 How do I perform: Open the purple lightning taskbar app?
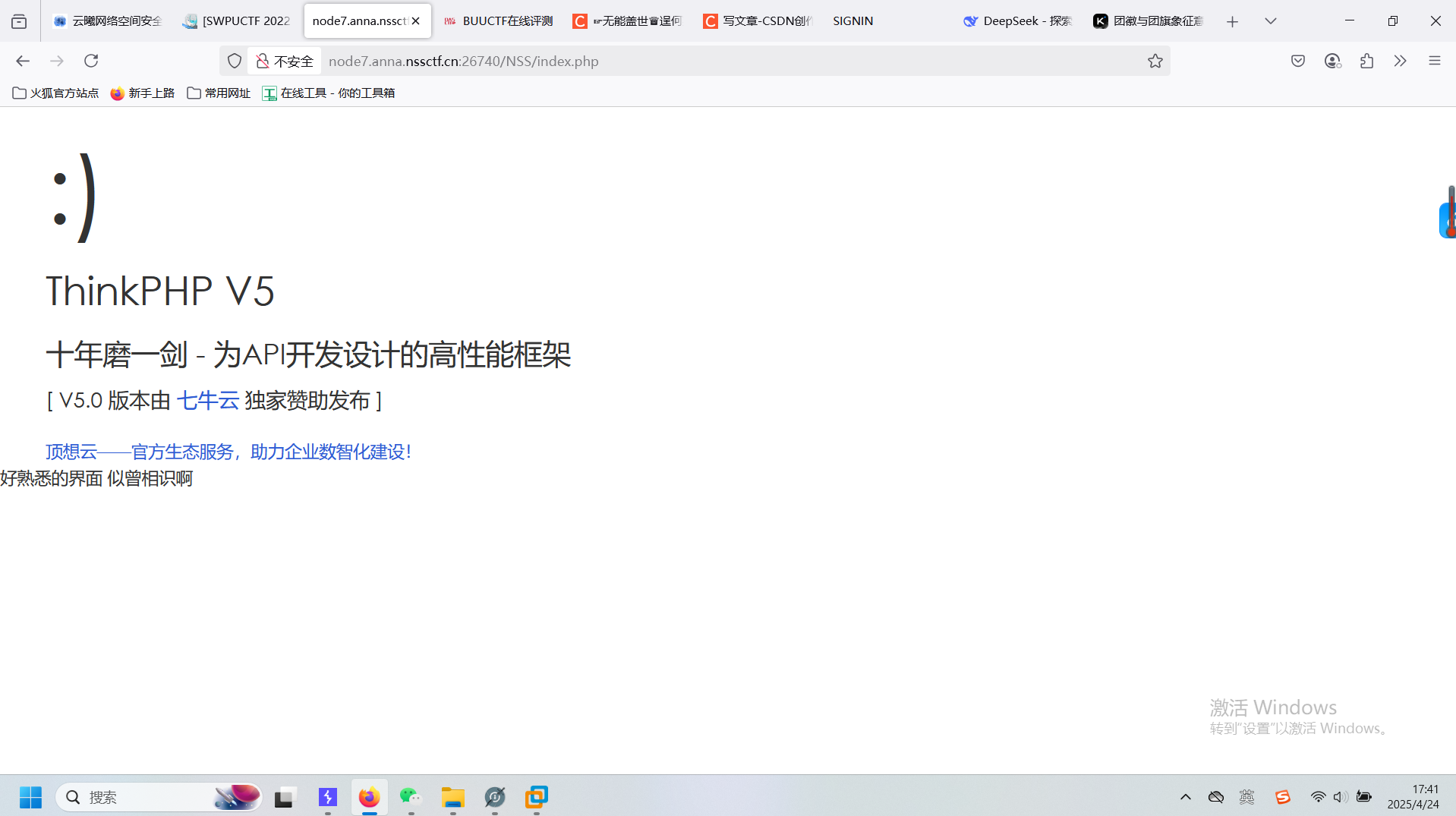[x=328, y=797]
